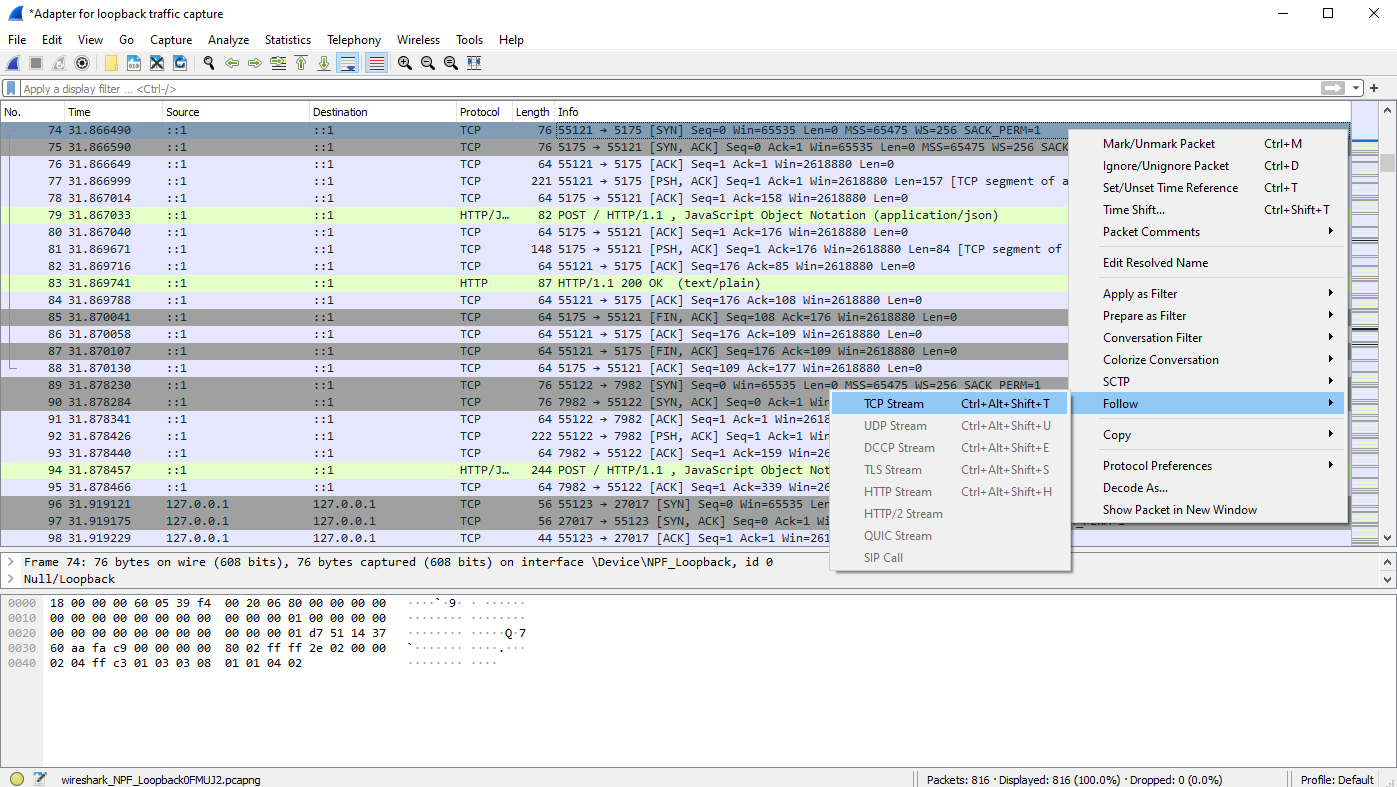Expand the Null/Loopback tree item
This screenshot has width=1397, height=787.
tap(11, 579)
